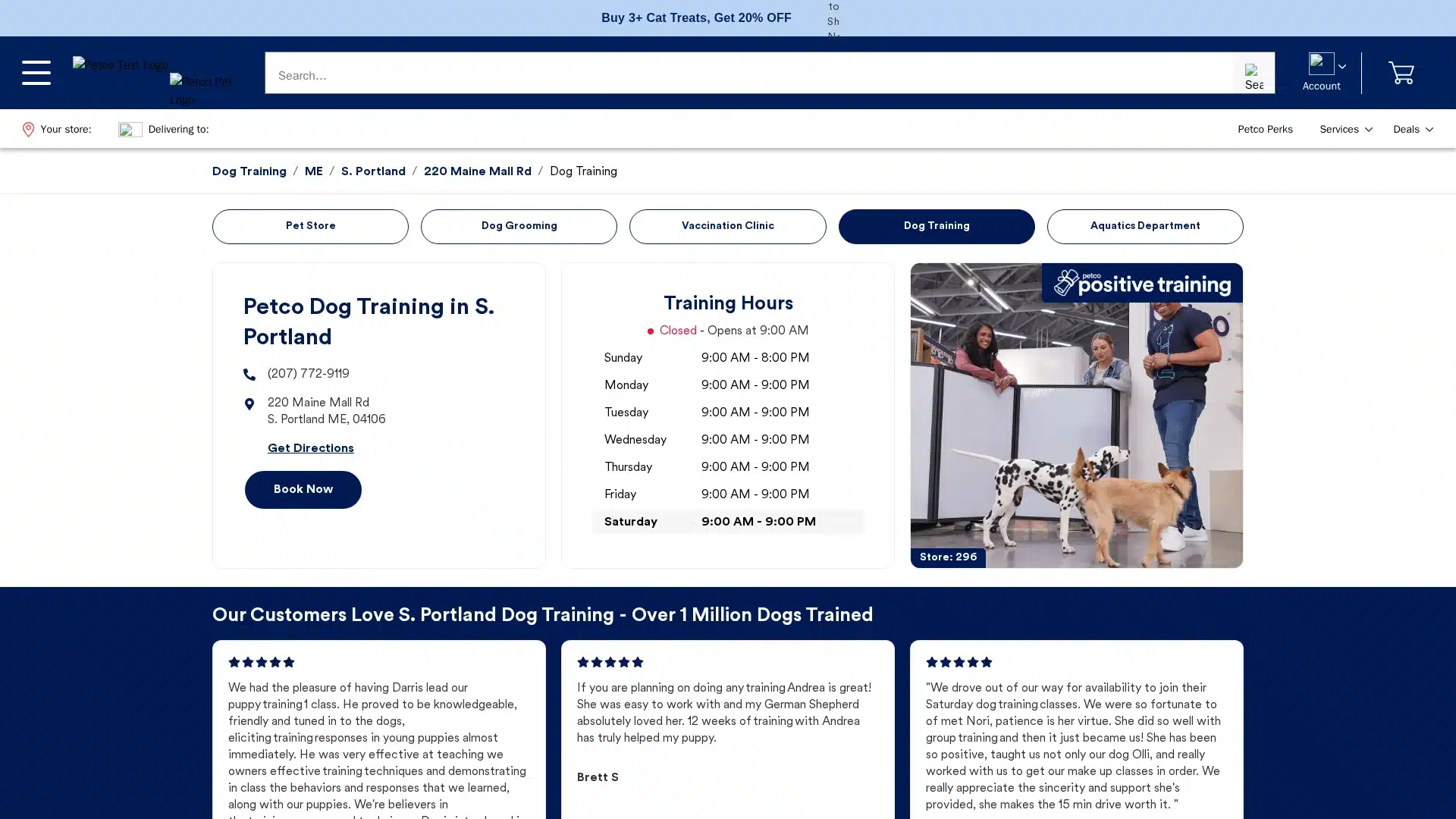
Task: Call the (207) 772-9119 phone link
Action: pos(308,374)
